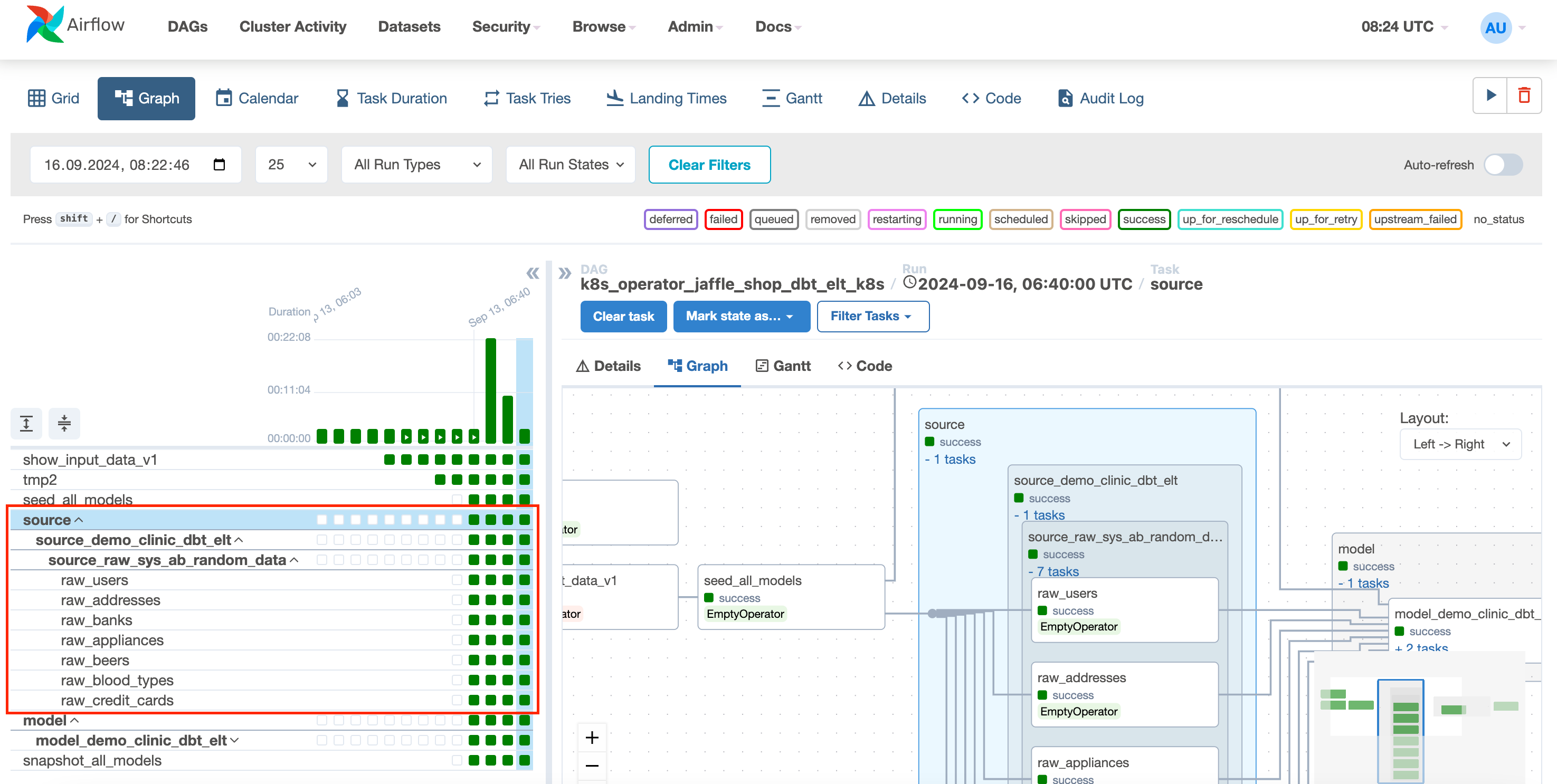This screenshot has width=1557, height=784.
Task: Open the Landing Times view
Action: [667, 99]
